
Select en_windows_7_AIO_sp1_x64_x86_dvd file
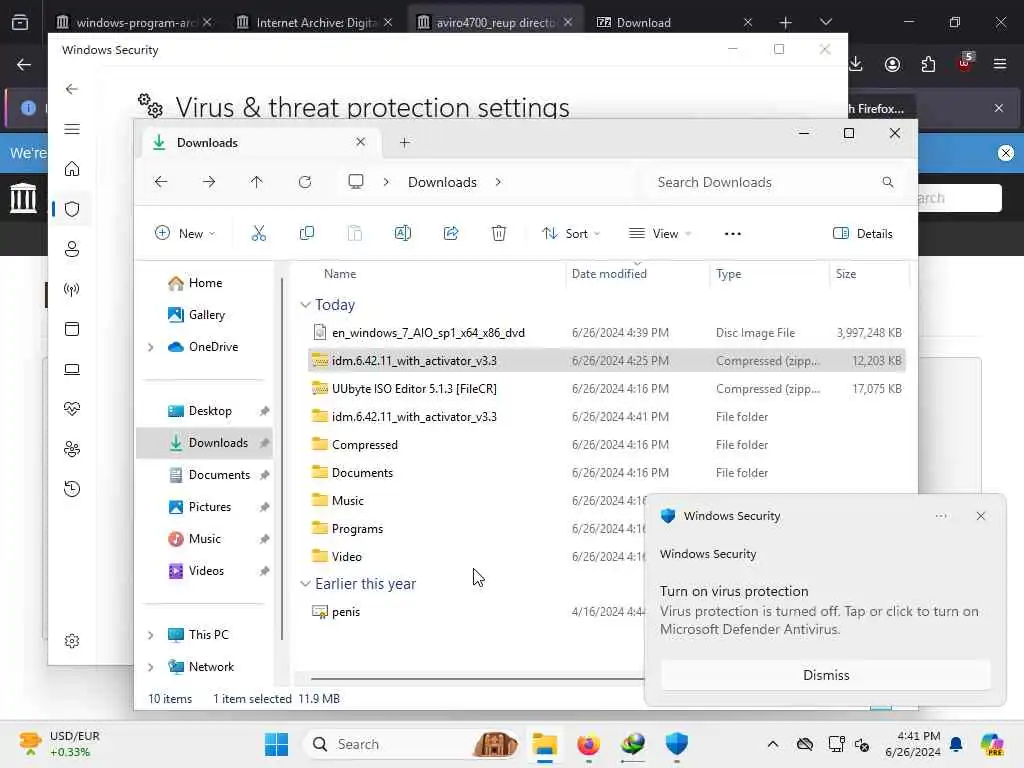coord(607,332)
